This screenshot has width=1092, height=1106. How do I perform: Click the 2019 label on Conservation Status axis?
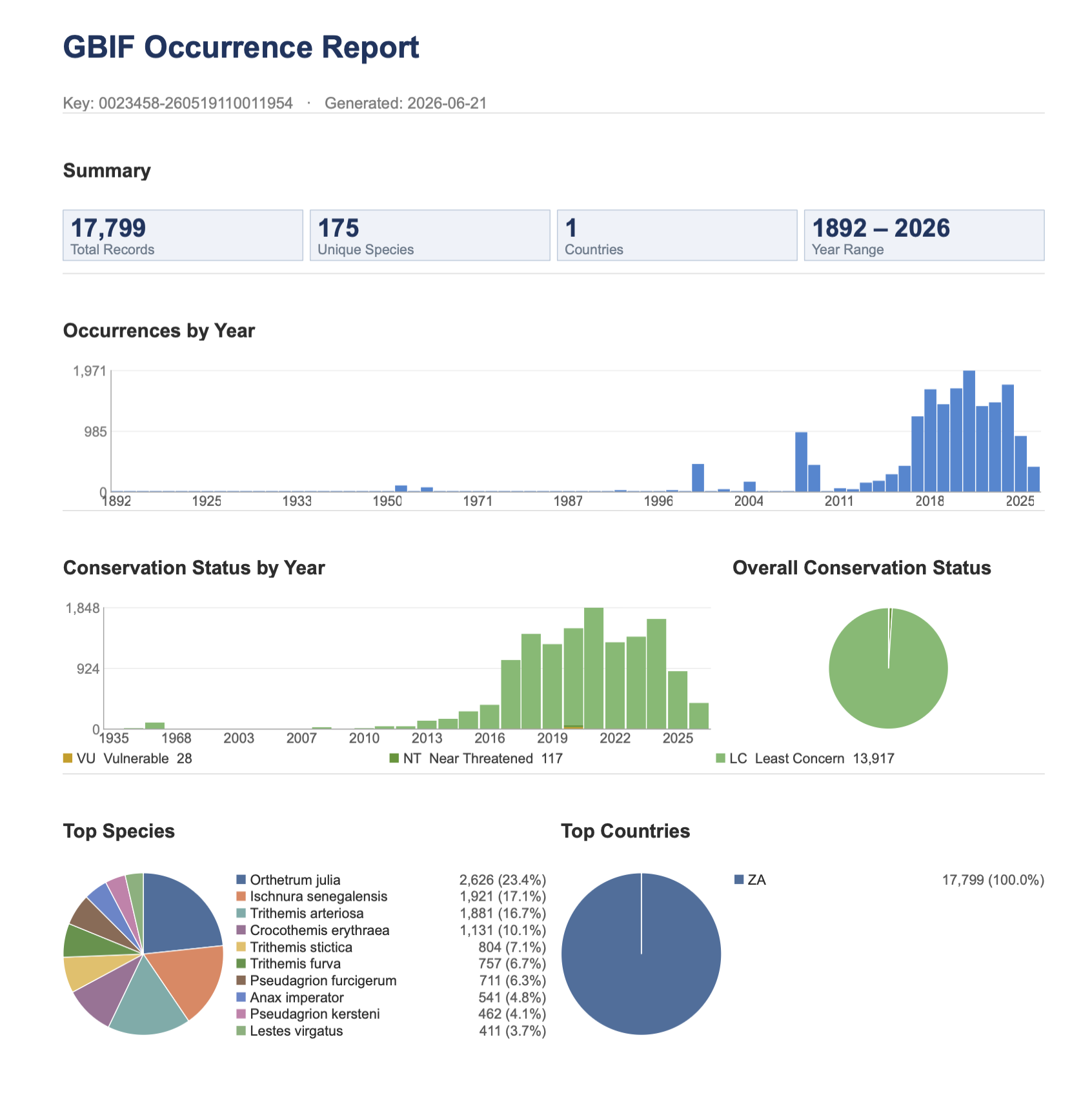552,738
